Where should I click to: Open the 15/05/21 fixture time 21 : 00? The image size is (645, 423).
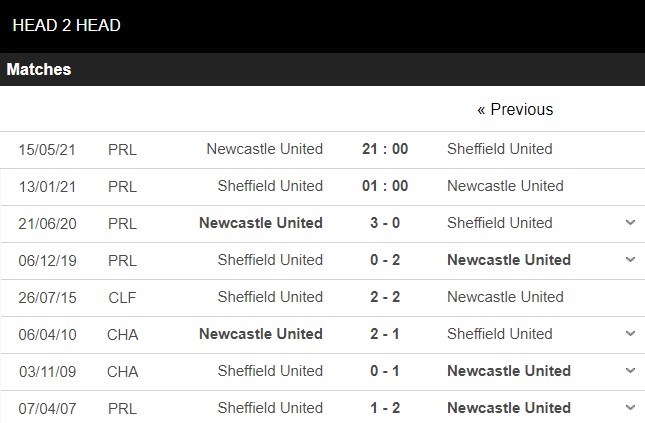pos(385,149)
